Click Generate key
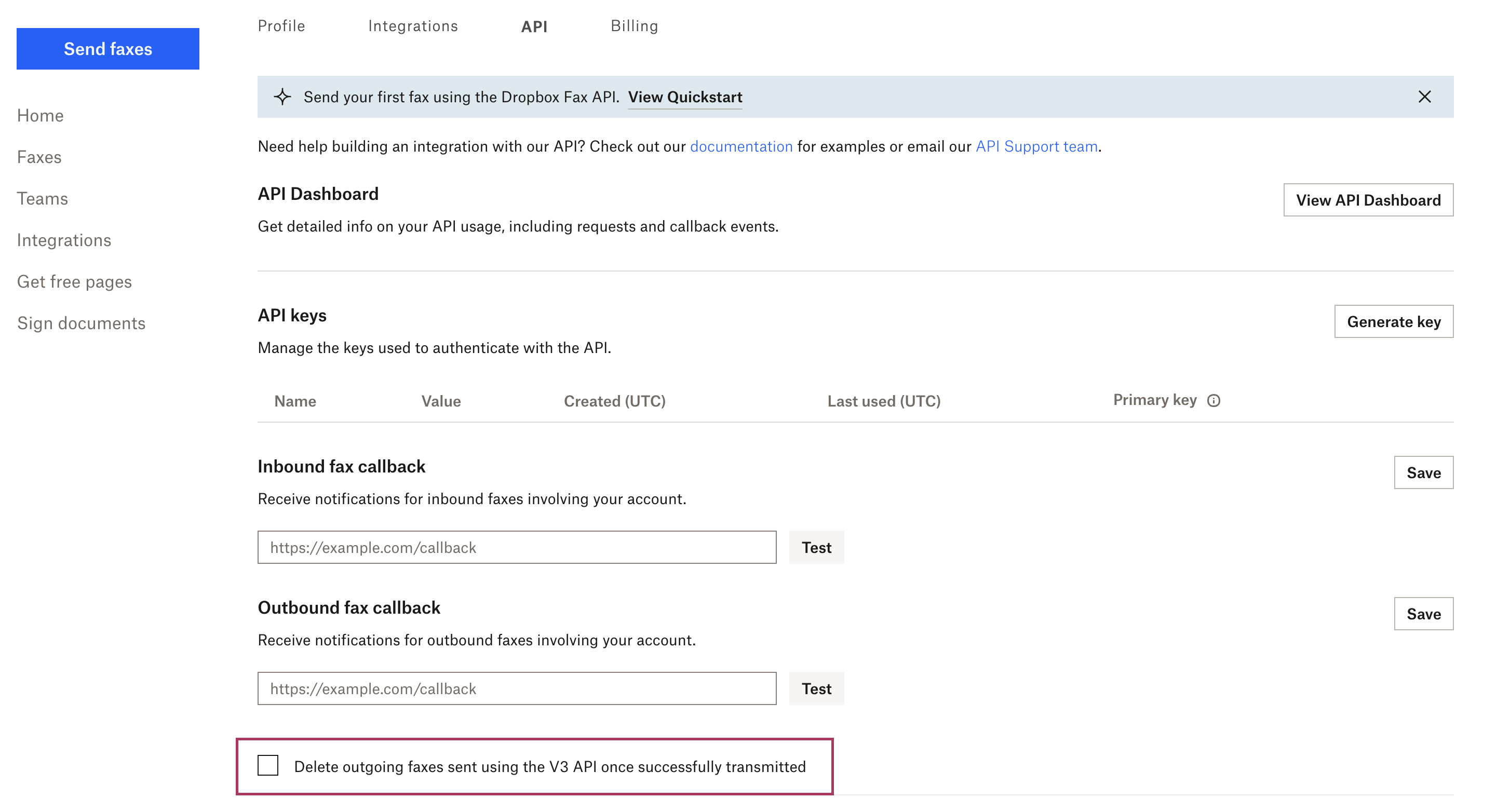1510x812 pixels. pyautogui.click(x=1394, y=321)
